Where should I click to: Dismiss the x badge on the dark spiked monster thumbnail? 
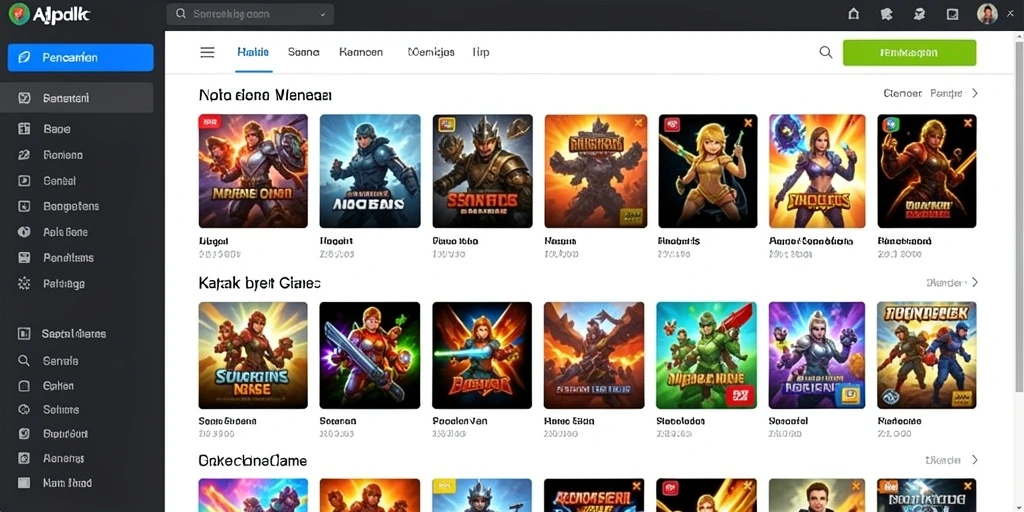(x=638, y=122)
